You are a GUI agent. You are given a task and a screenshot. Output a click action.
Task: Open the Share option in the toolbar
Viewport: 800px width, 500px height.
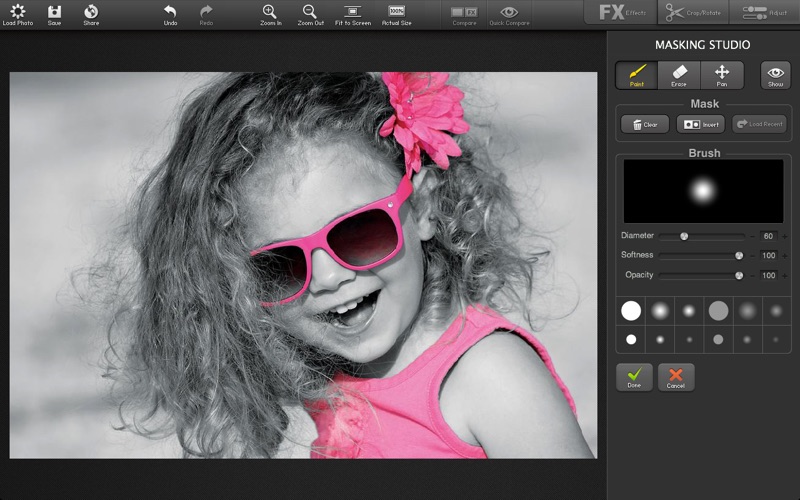click(x=91, y=11)
